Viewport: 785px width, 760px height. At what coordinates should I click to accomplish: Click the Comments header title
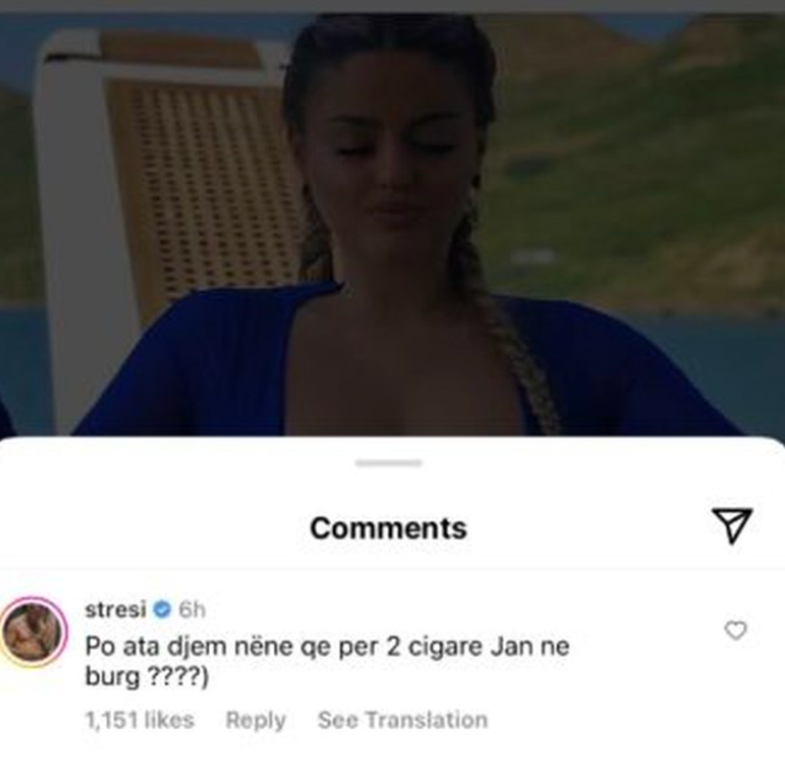(388, 528)
